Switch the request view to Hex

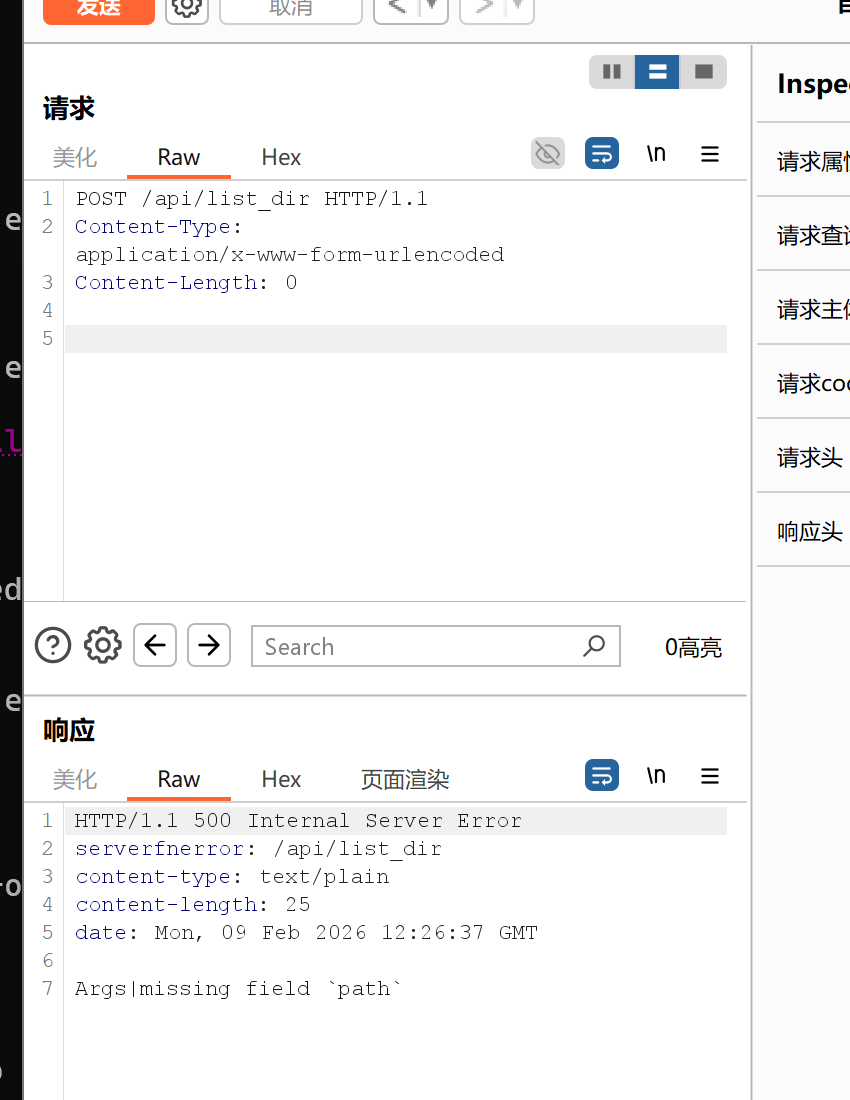click(281, 157)
